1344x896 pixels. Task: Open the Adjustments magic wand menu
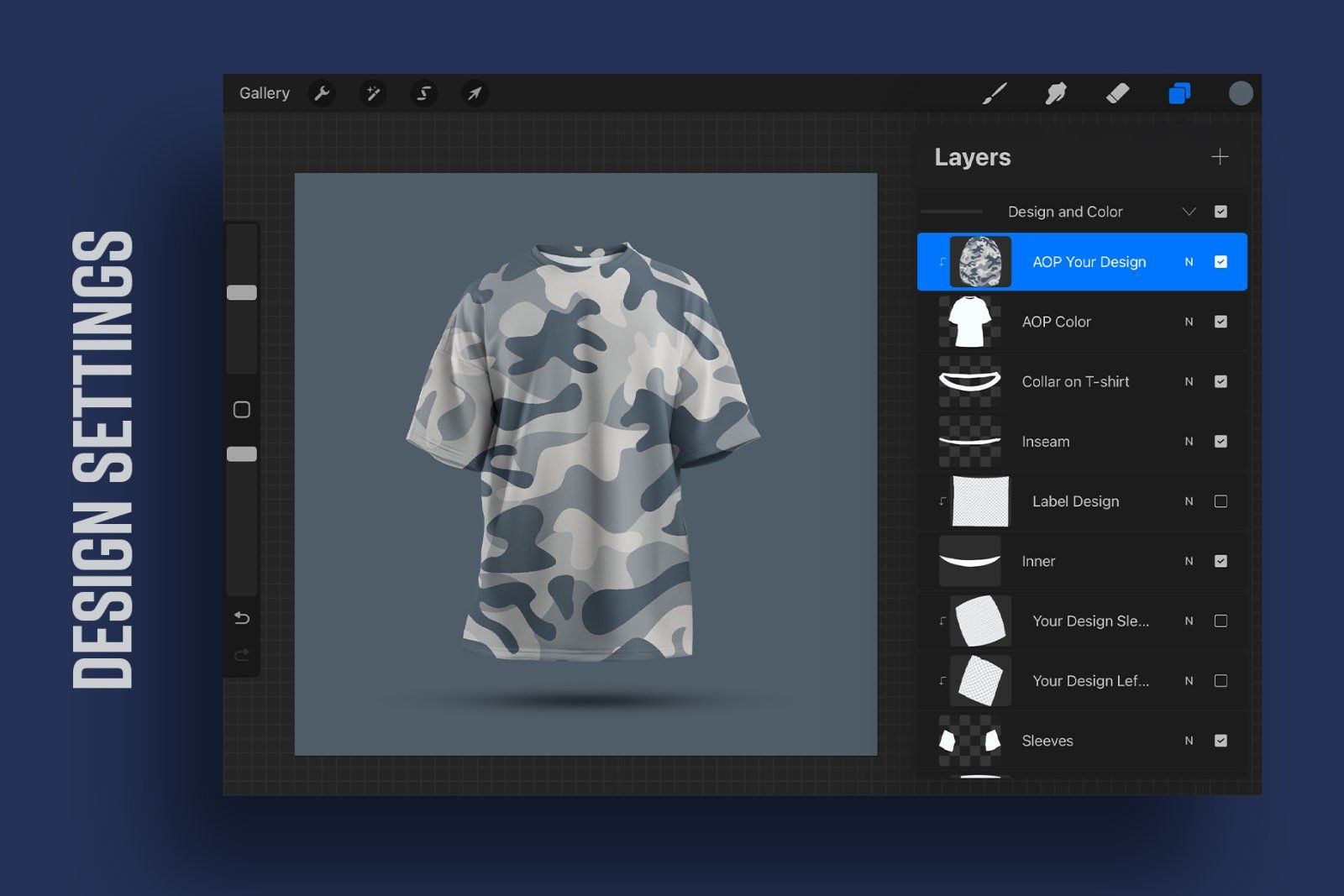point(373,93)
